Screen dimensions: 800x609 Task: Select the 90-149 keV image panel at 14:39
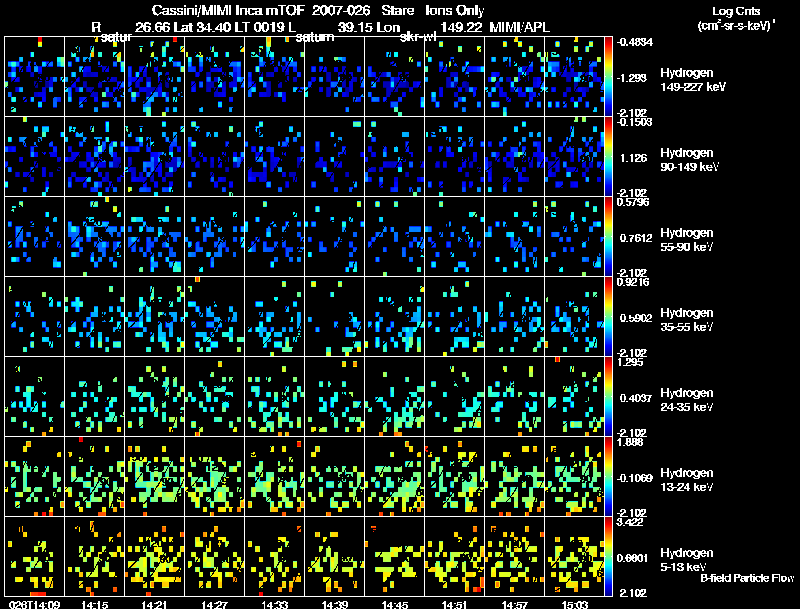click(x=335, y=157)
